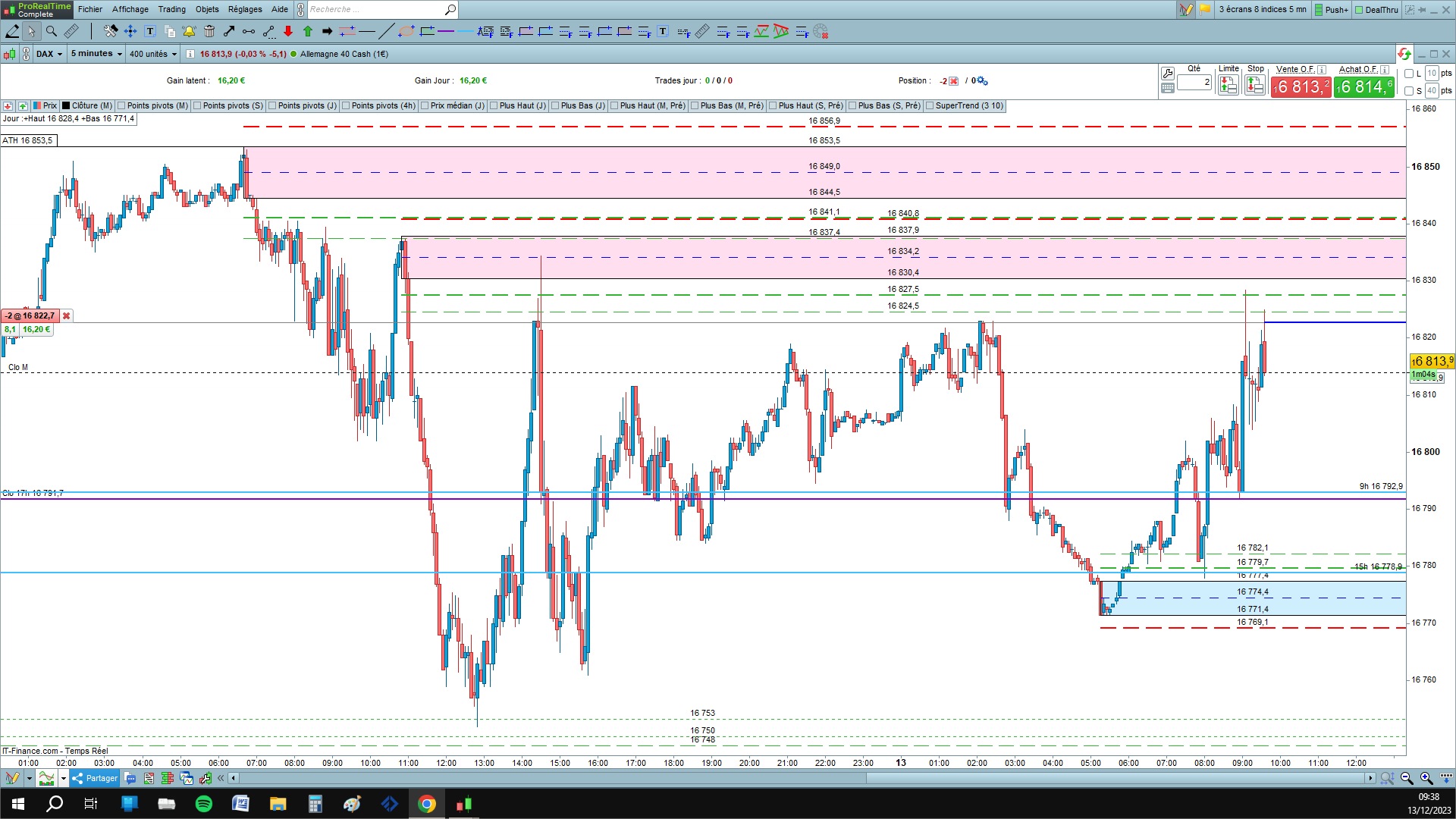This screenshot has width=1456, height=819.
Task: Open the DAX instrument dropdown
Action: pos(49,54)
